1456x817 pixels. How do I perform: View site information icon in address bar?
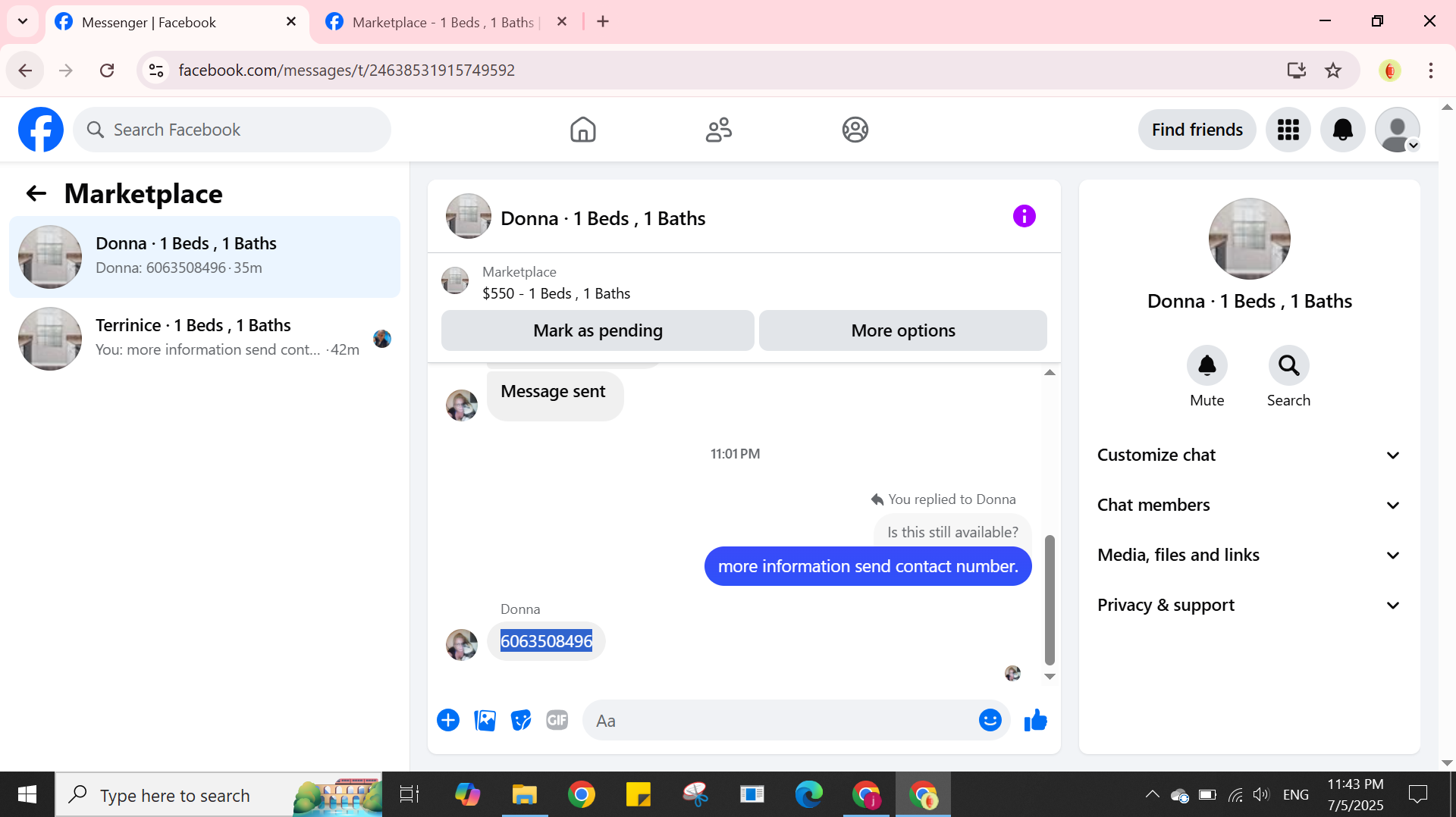click(x=156, y=70)
